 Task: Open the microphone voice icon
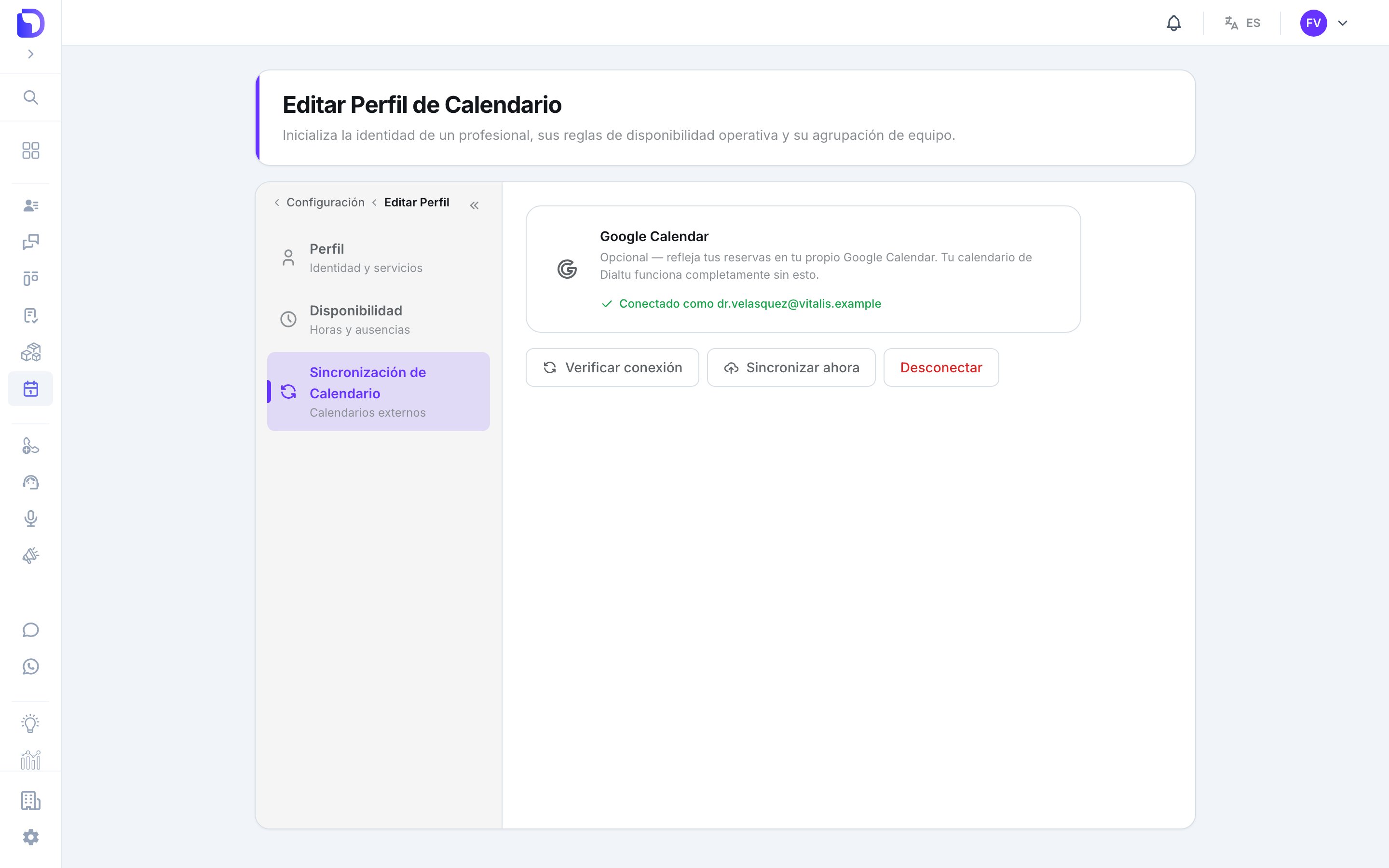tap(30, 519)
